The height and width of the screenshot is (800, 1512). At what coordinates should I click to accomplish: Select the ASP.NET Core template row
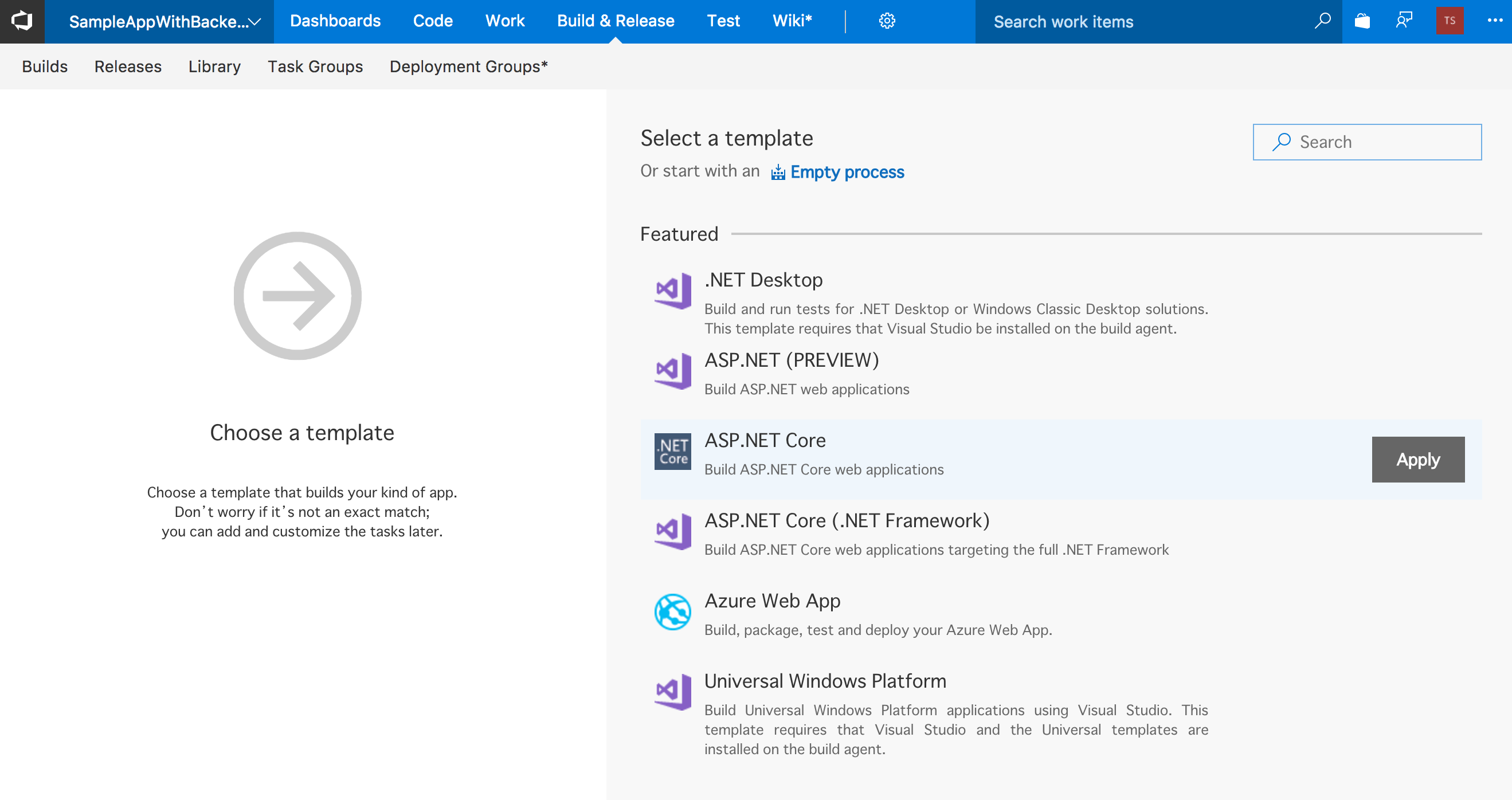pos(765,440)
